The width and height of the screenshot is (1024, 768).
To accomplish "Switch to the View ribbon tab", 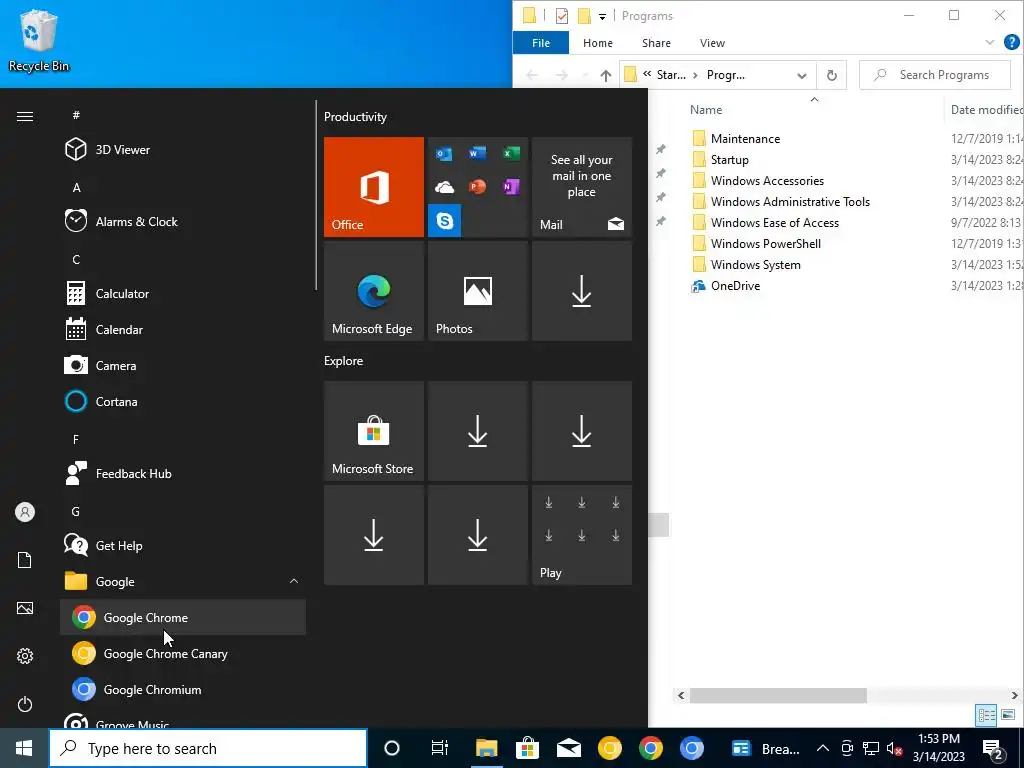I will pos(712,43).
